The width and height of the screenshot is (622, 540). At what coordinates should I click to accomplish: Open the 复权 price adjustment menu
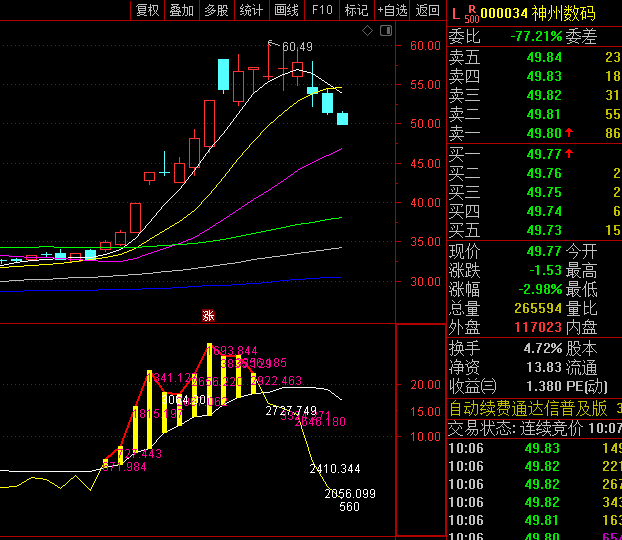tap(147, 10)
